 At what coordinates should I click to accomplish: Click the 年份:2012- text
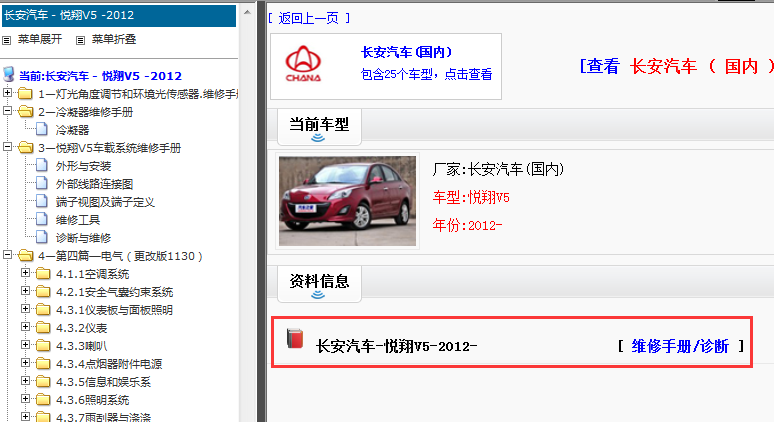pos(467,226)
